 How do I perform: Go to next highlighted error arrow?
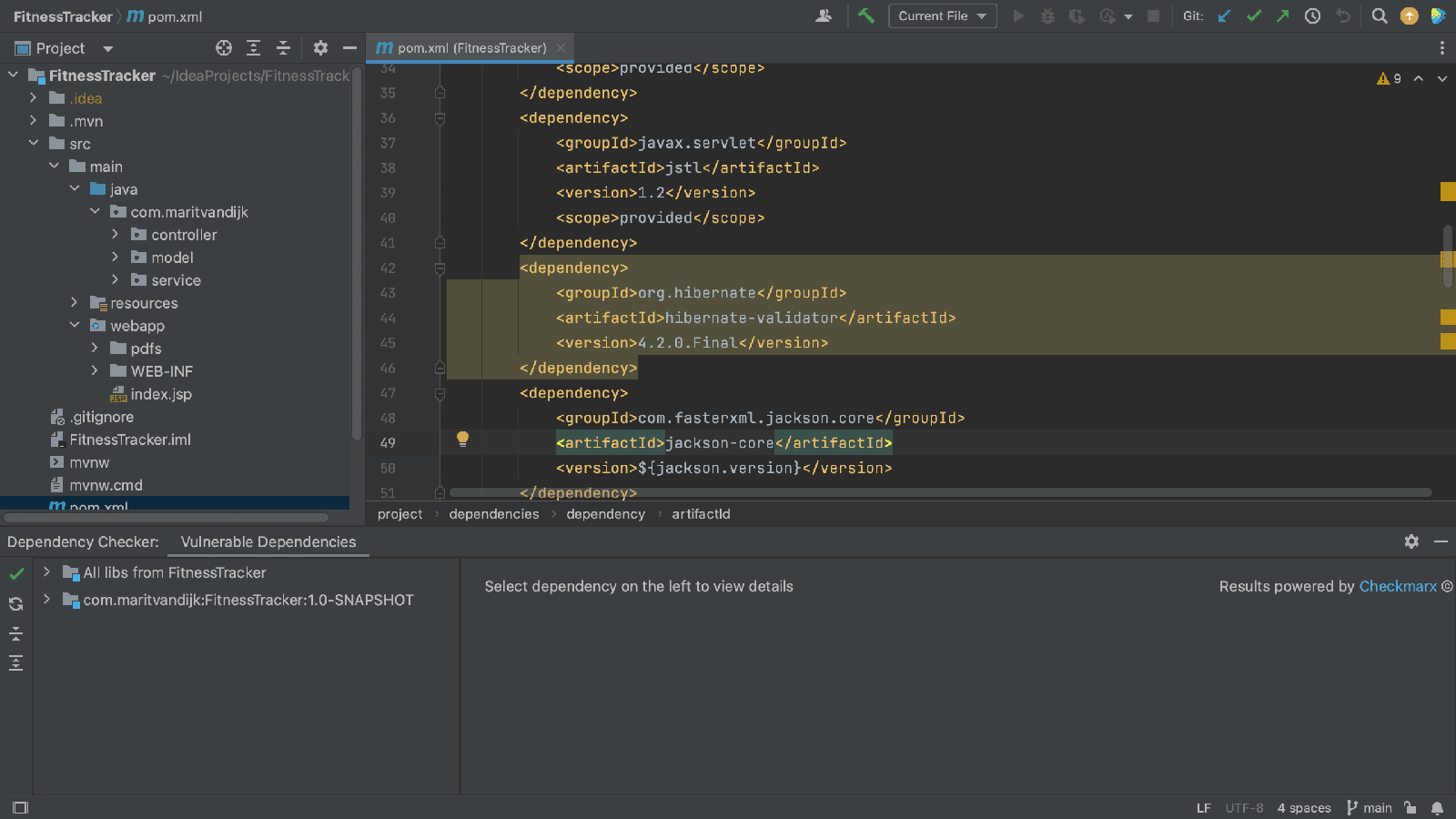1441,79
